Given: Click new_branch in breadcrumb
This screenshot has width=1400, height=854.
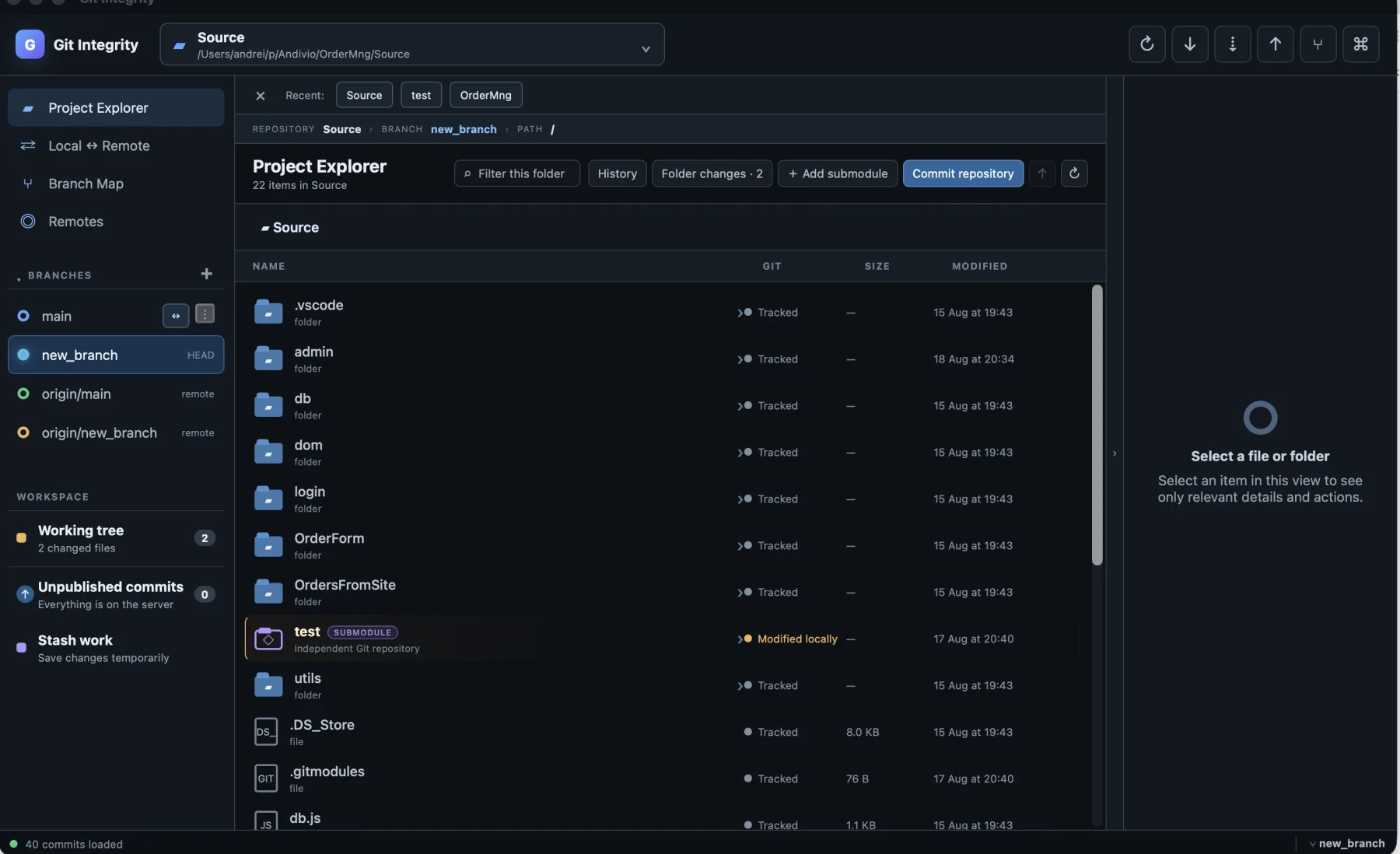Looking at the screenshot, I should click(x=464, y=129).
